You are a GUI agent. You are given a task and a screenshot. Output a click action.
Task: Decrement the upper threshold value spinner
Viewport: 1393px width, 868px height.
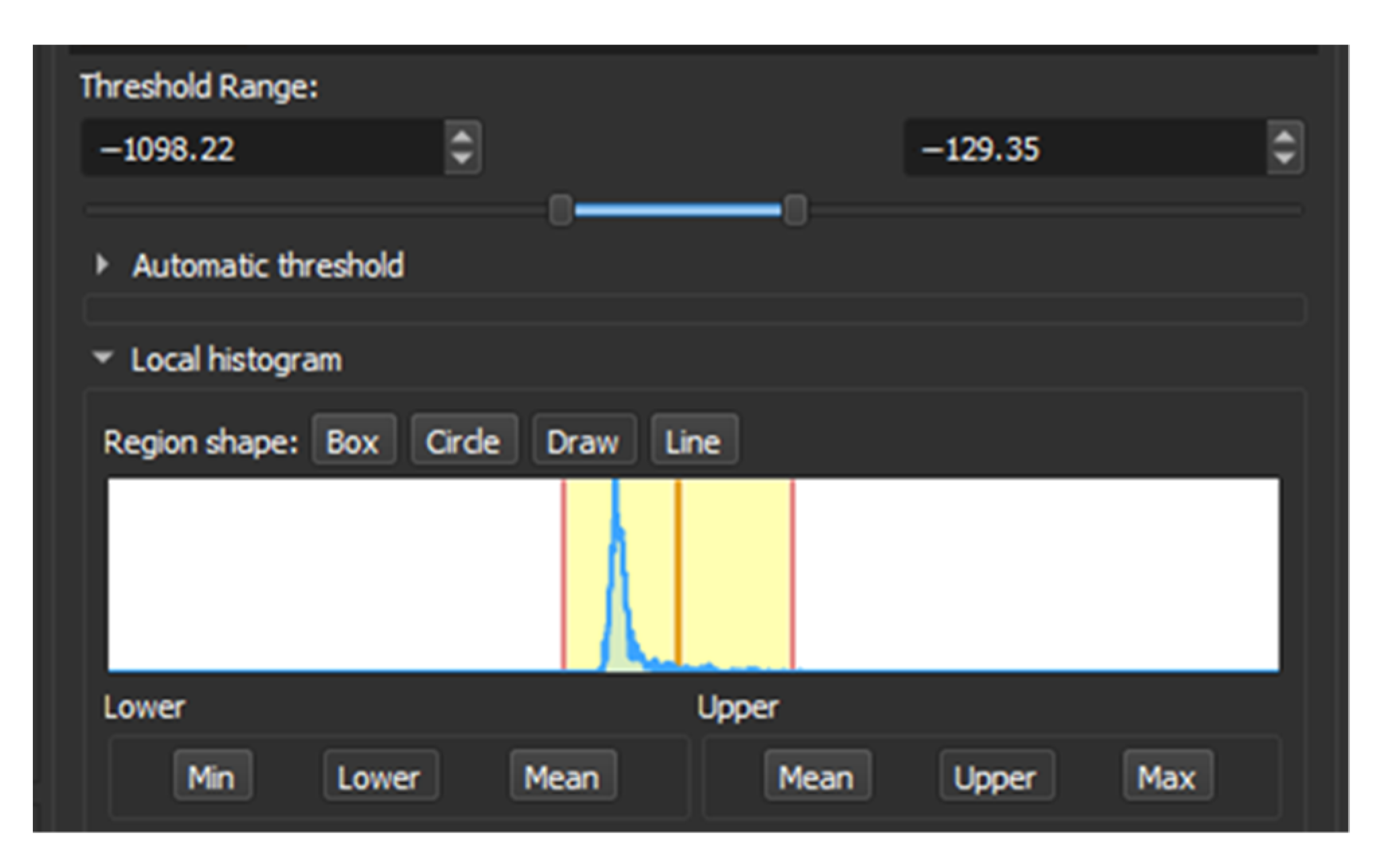(x=1285, y=159)
